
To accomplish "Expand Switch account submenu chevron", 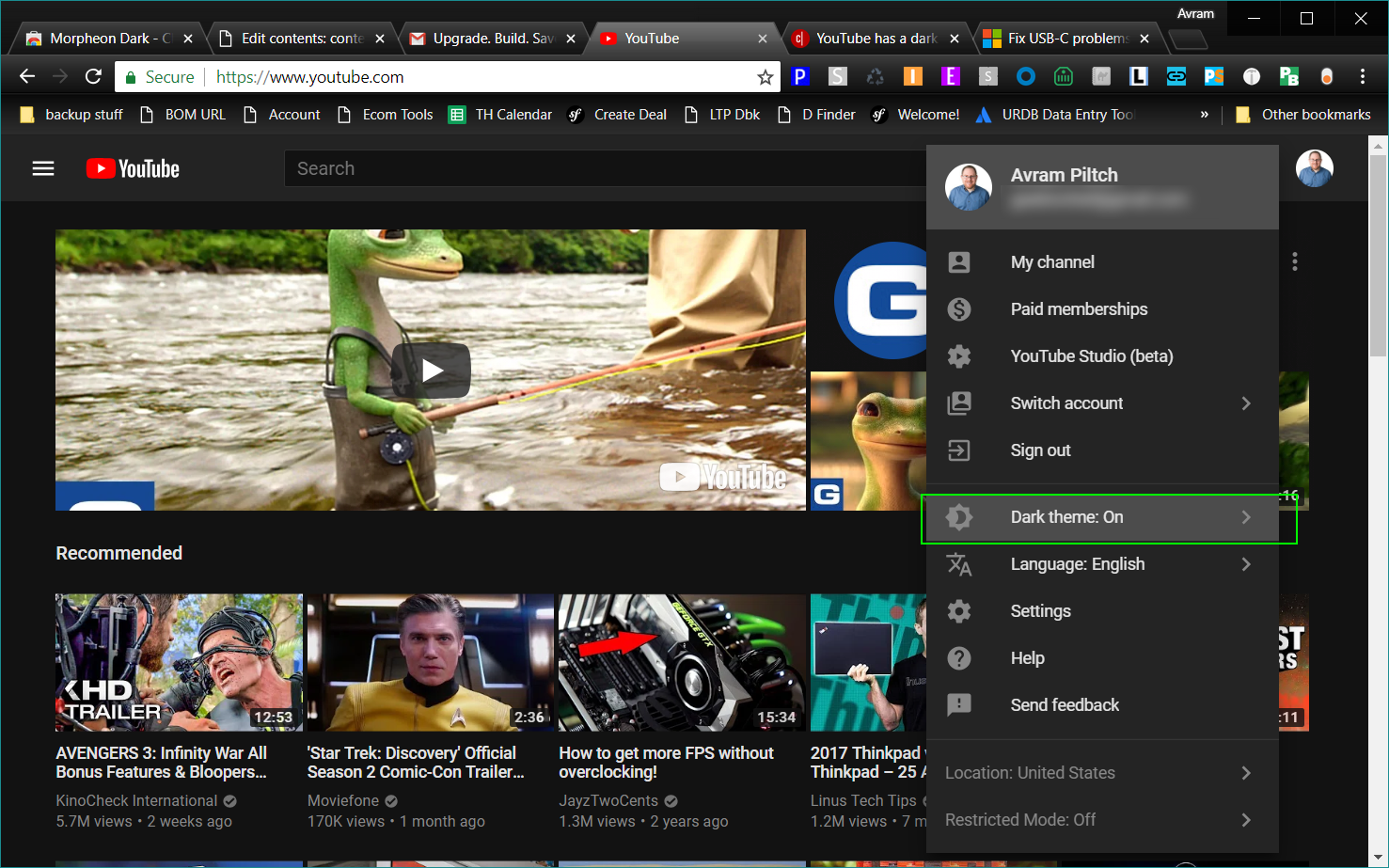I will coord(1246,403).
